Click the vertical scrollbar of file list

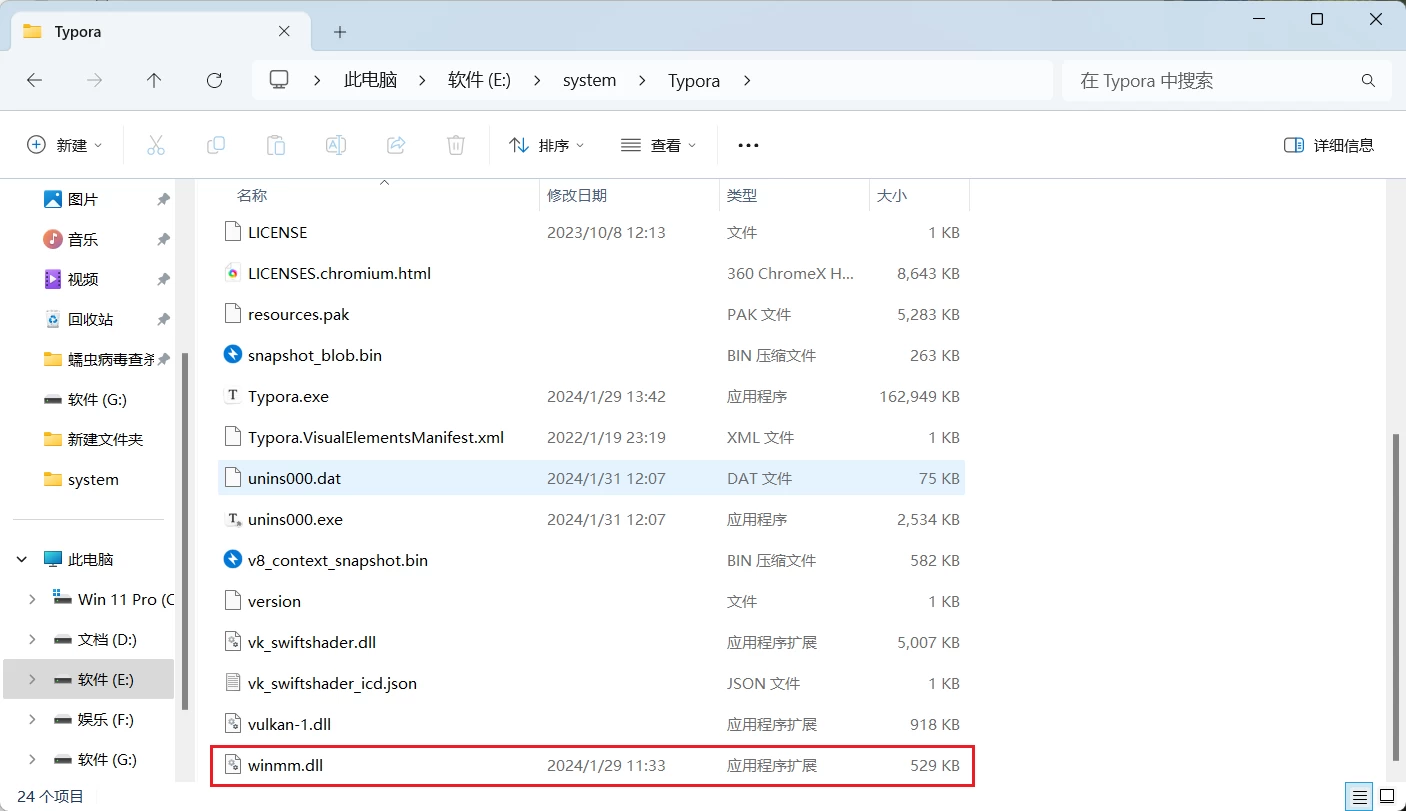point(1396,594)
